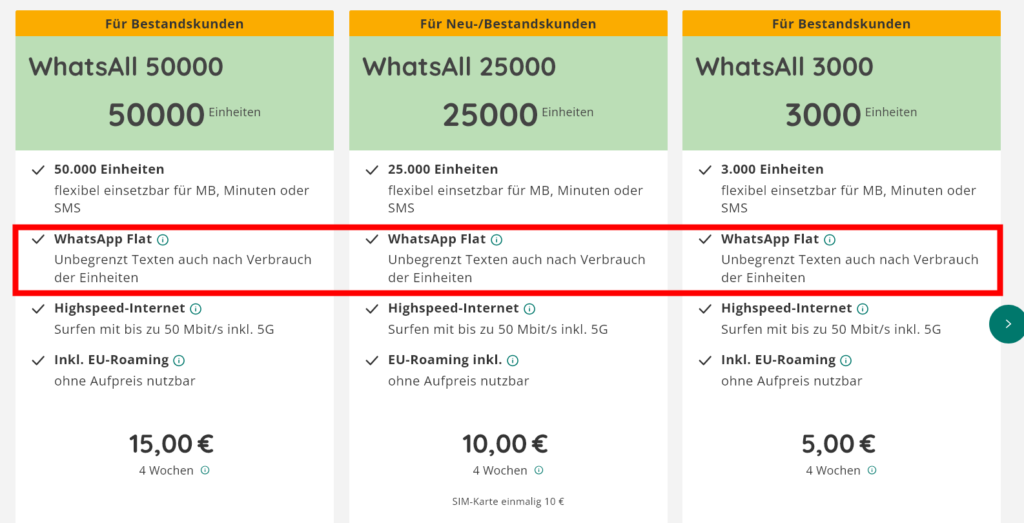The image size is (1024, 523).
Task: Click info icon next to WhatsApp Flat in WhatsAll 50000
Action: [163, 240]
